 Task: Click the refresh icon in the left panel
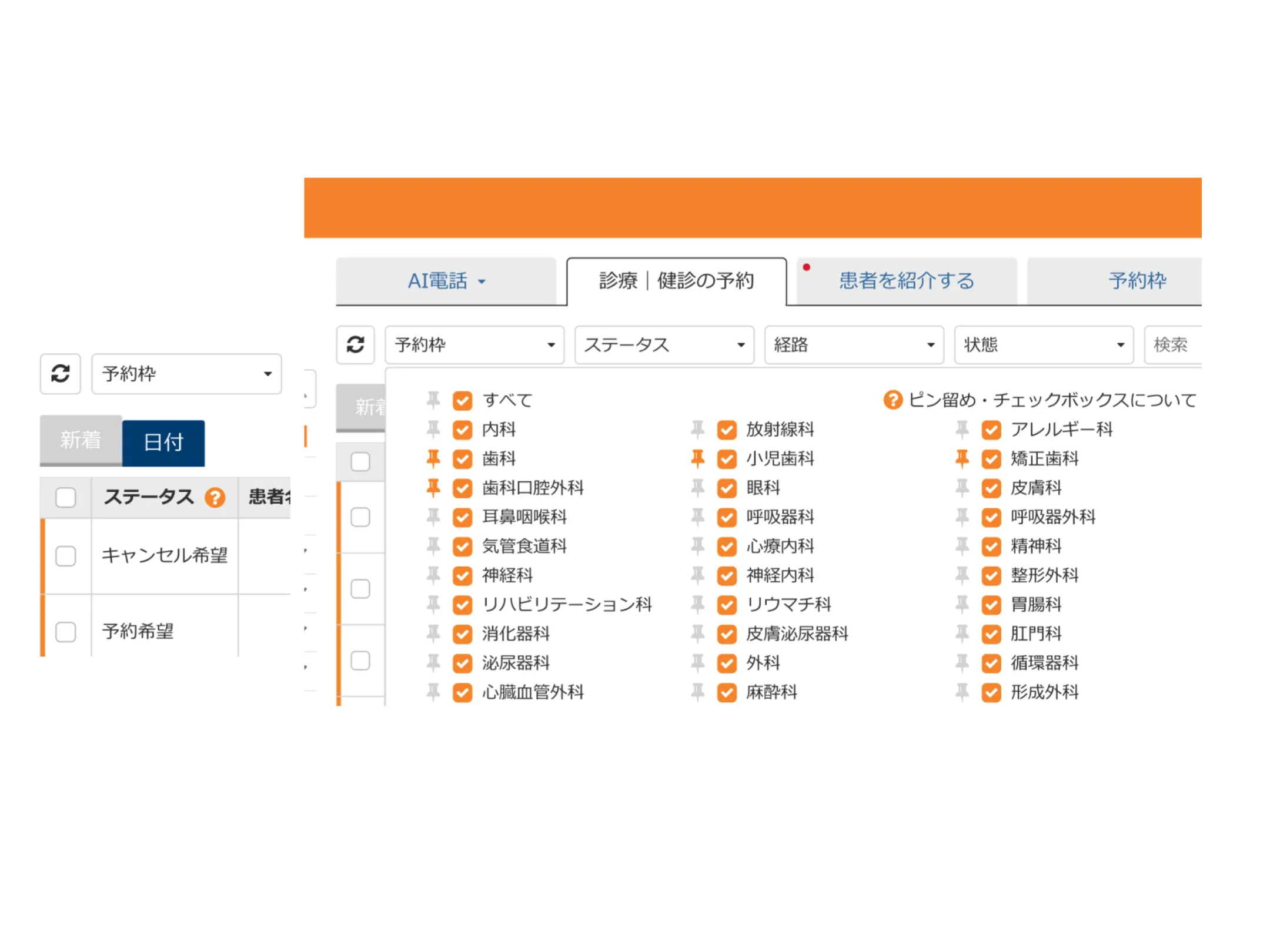tap(60, 374)
